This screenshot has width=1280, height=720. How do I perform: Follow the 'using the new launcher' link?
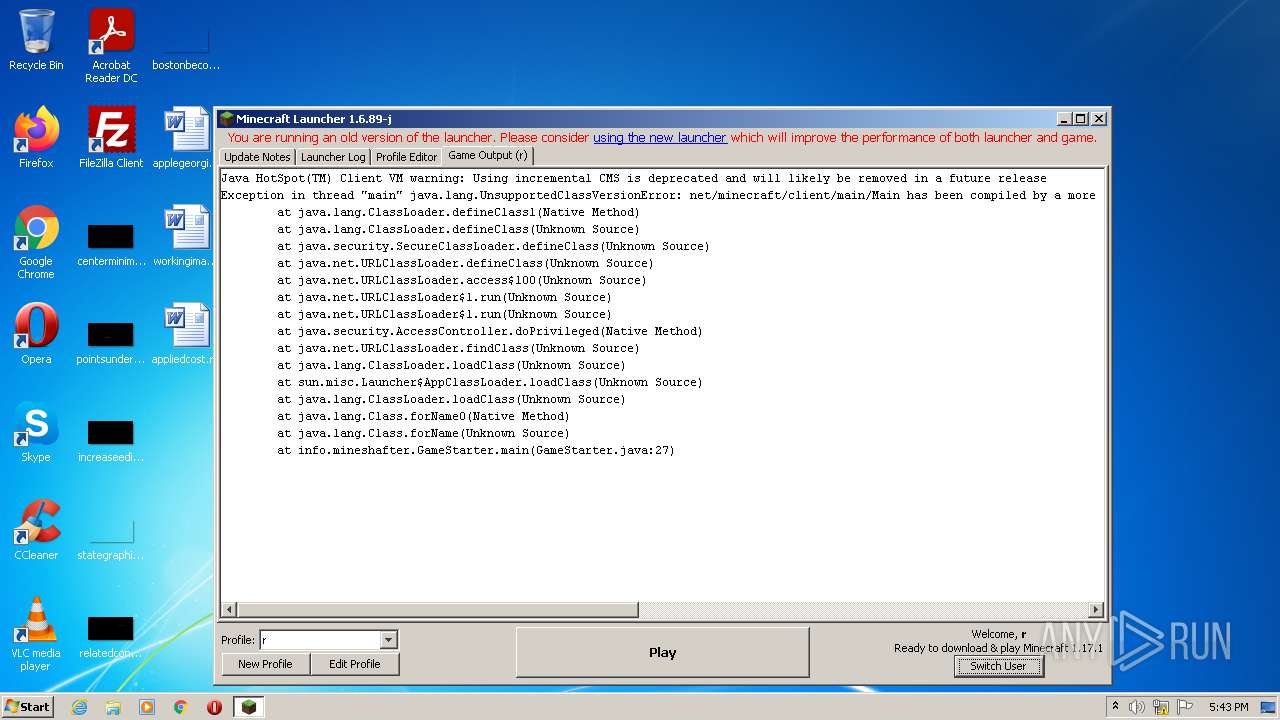point(660,138)
